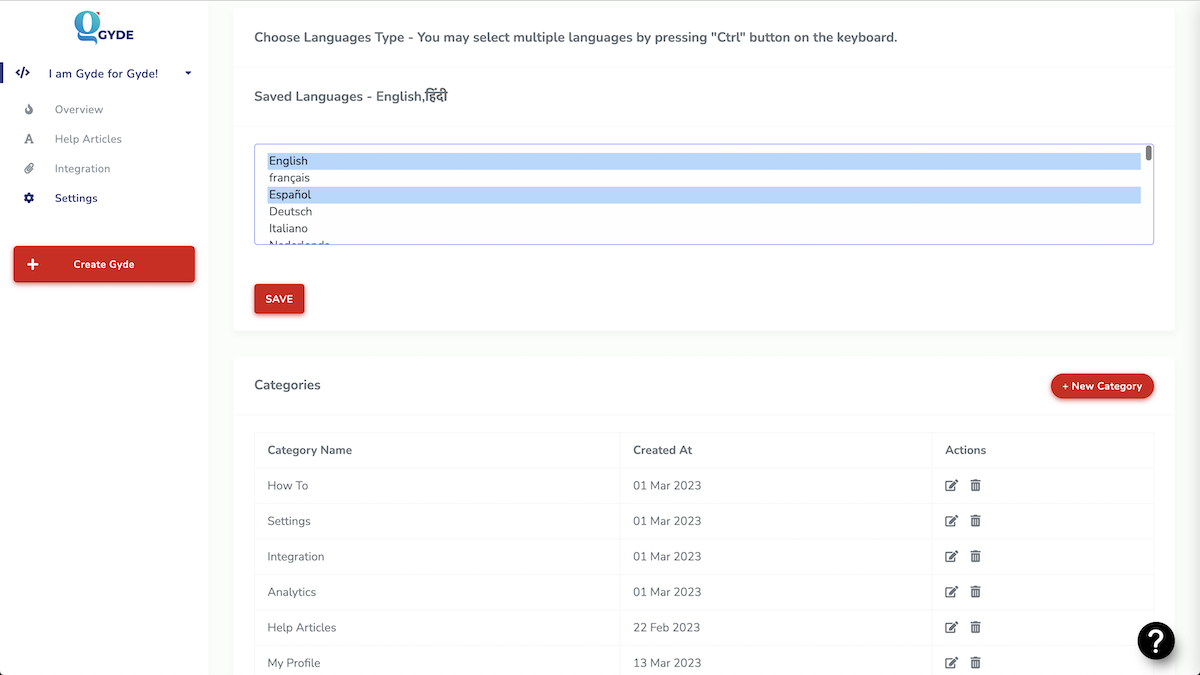Click the language list scrollbar thumb
The height and width of the screenshot is (675, 1200).
[1149, 153]
